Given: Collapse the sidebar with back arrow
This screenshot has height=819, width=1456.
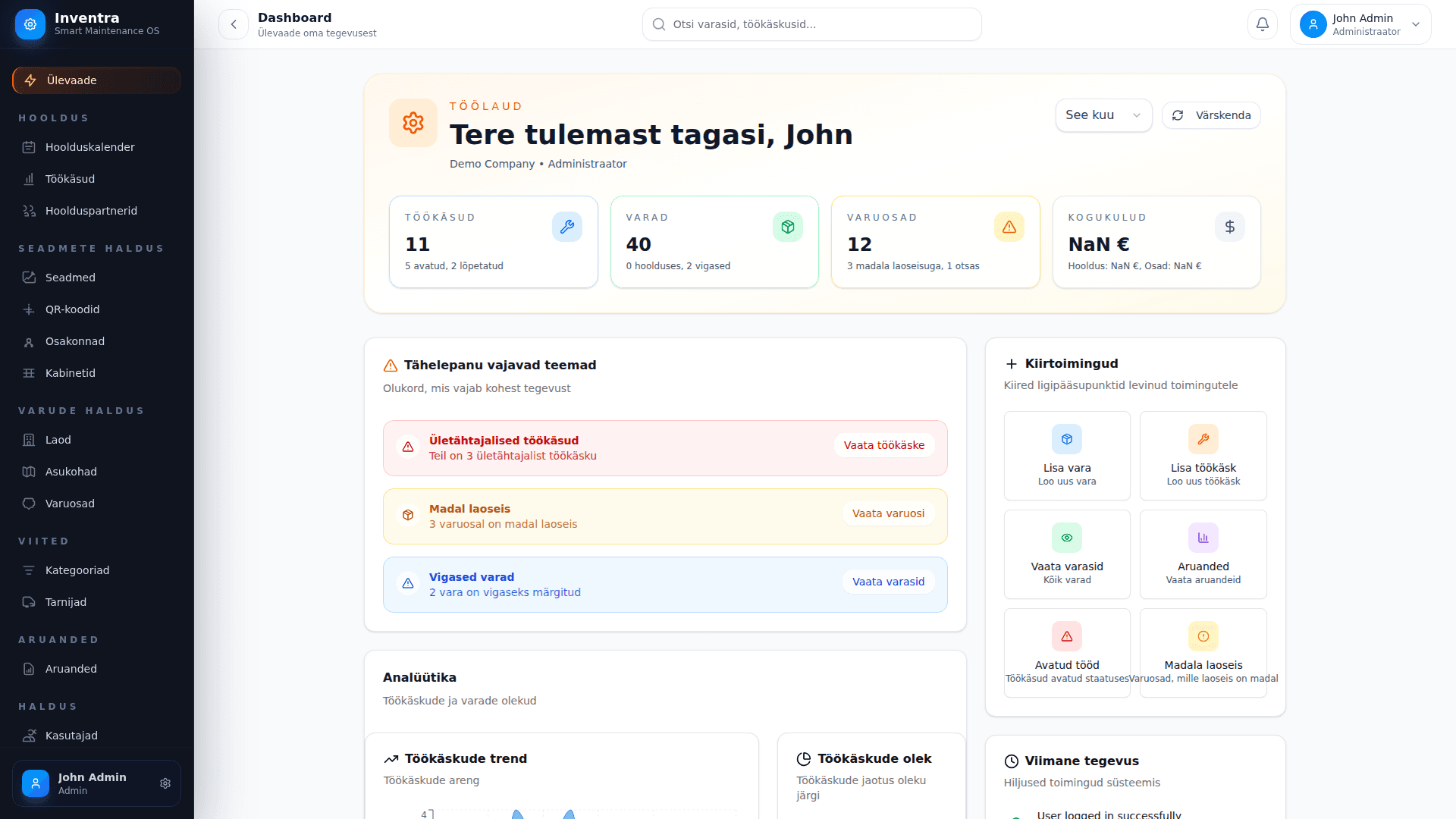Looking at the screenshot, I should pos(234,24).
